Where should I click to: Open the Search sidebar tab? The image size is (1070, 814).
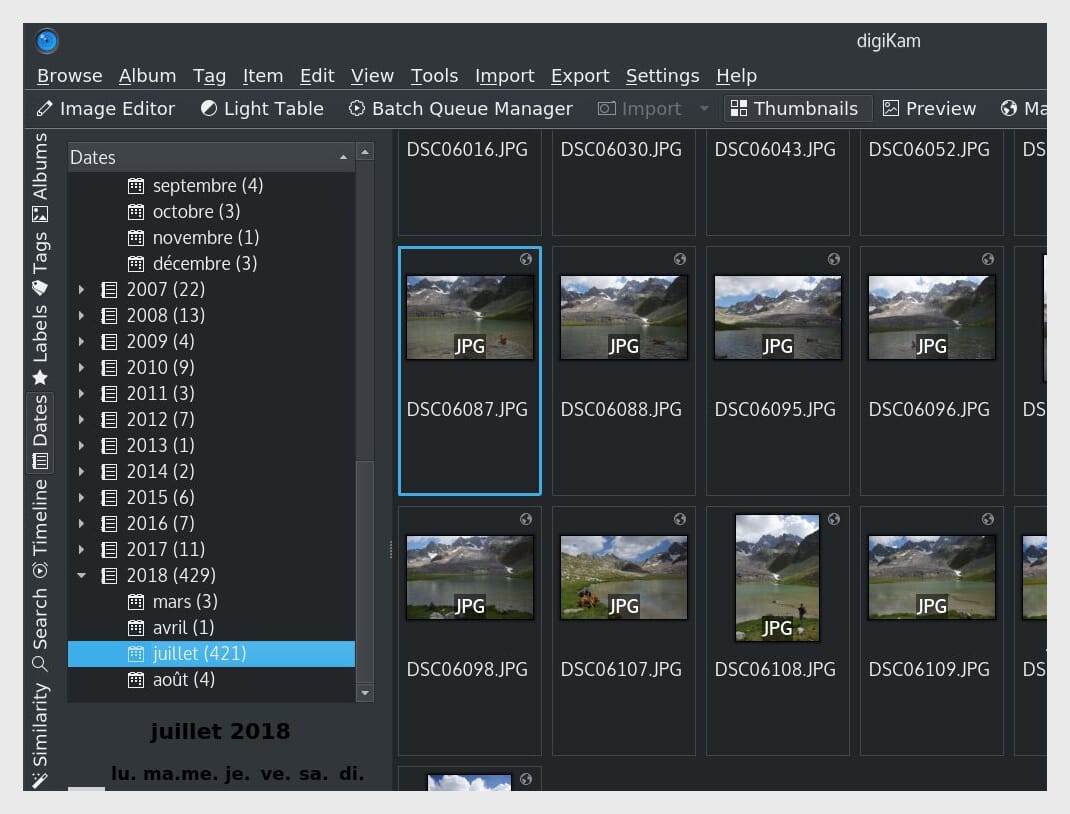pos(40,630)
